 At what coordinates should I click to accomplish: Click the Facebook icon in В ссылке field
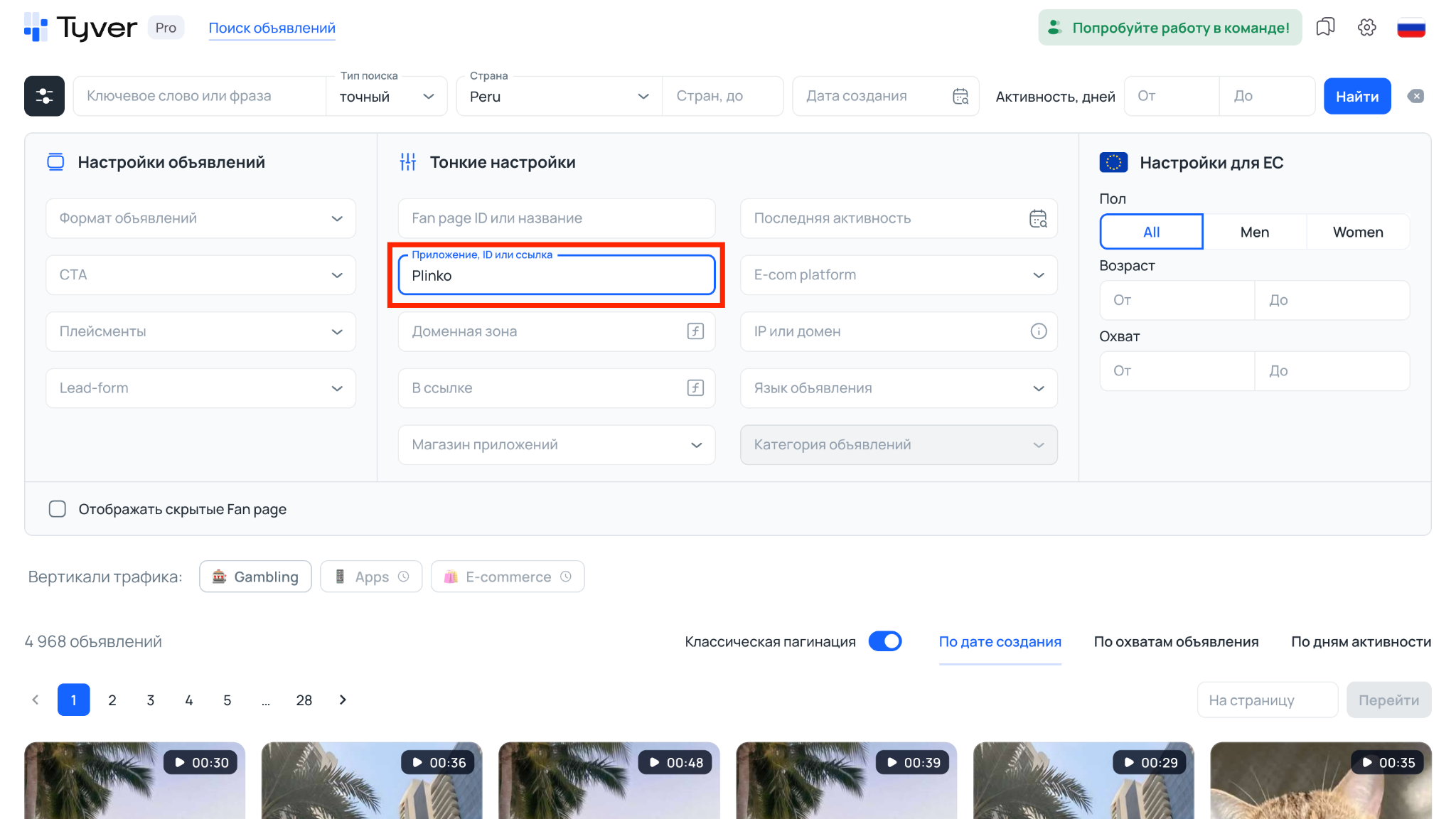[695, 388]
